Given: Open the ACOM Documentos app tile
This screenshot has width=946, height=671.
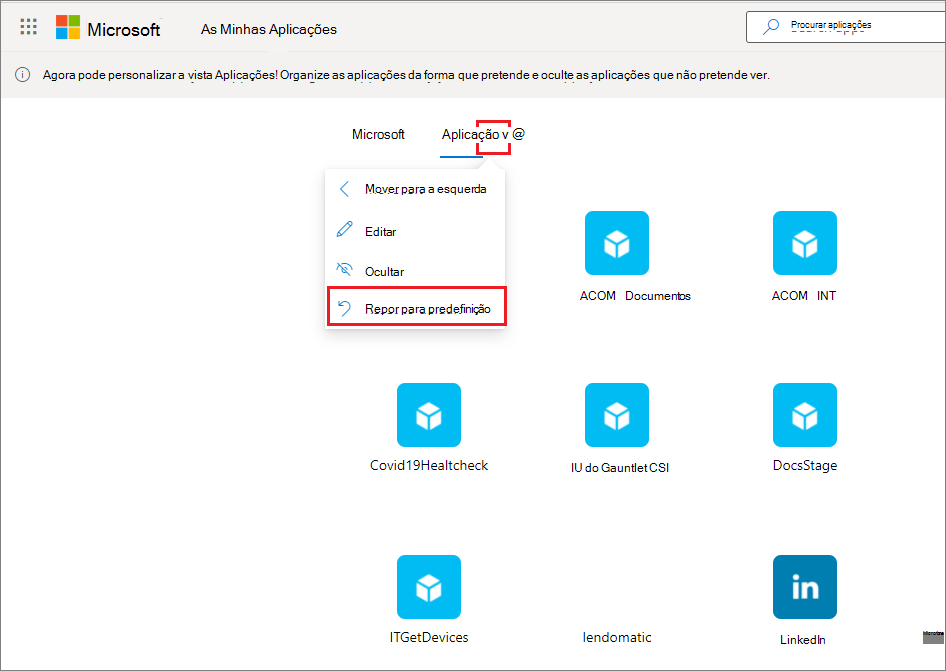Looking at the screenshot, I should [617, 243].
